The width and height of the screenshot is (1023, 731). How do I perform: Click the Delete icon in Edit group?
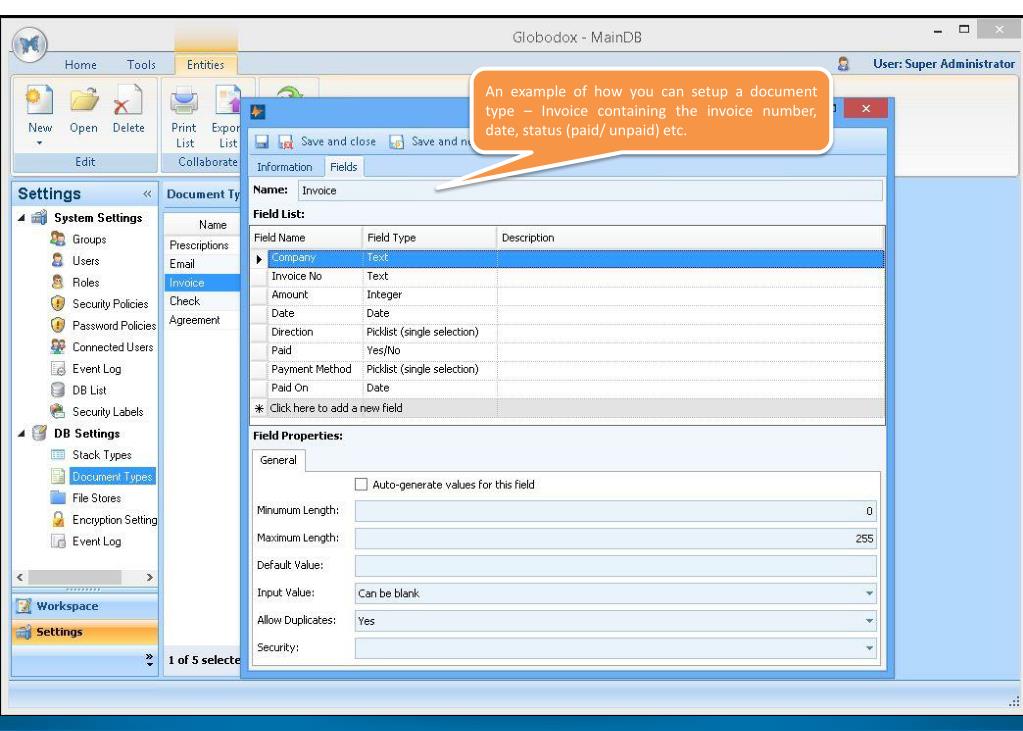click(128, 100)
